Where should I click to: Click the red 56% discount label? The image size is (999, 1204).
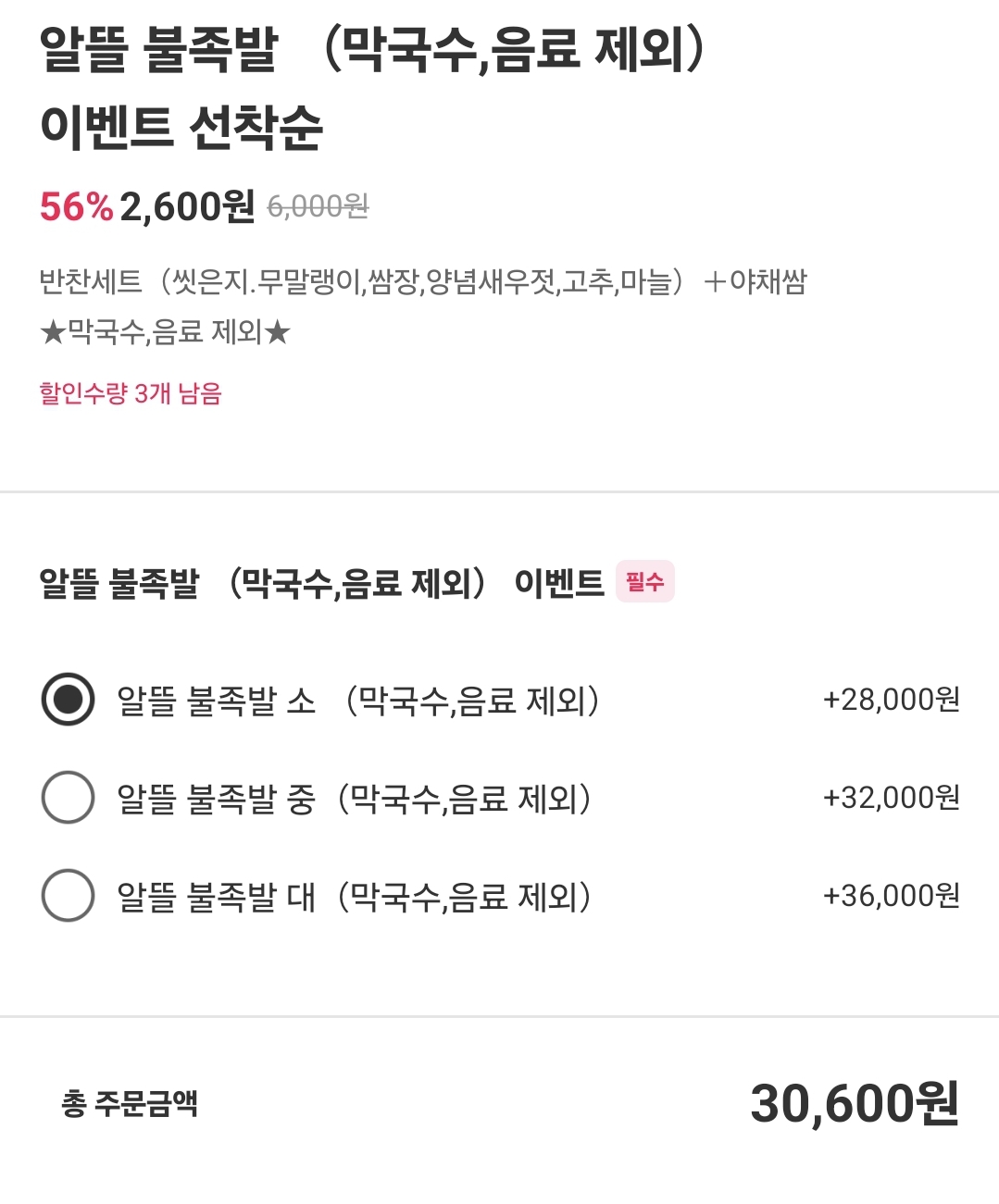click(x=76, y=206)
